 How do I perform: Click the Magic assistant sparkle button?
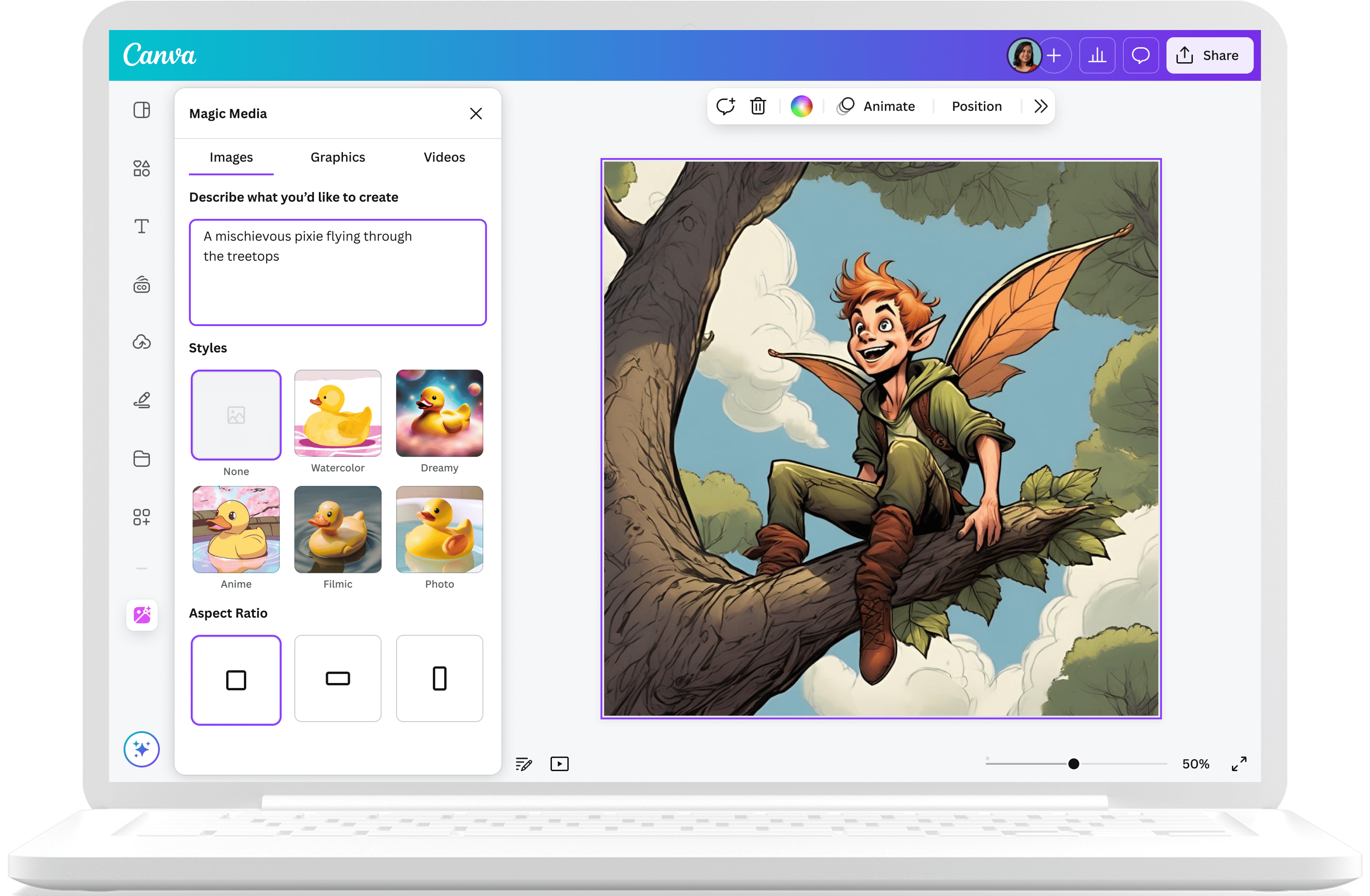click(142, 749)
